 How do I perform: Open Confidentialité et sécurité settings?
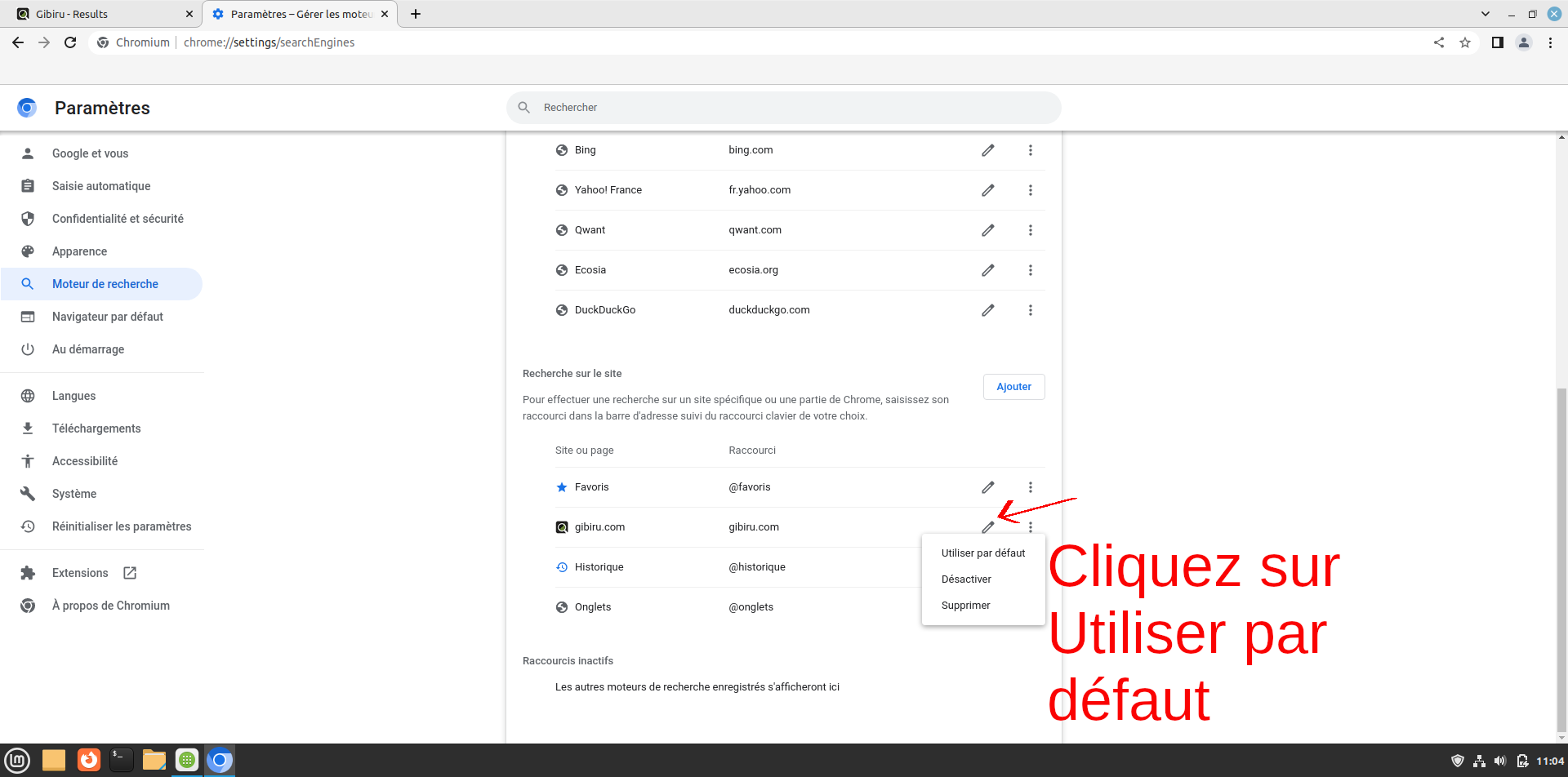(118, 219)
